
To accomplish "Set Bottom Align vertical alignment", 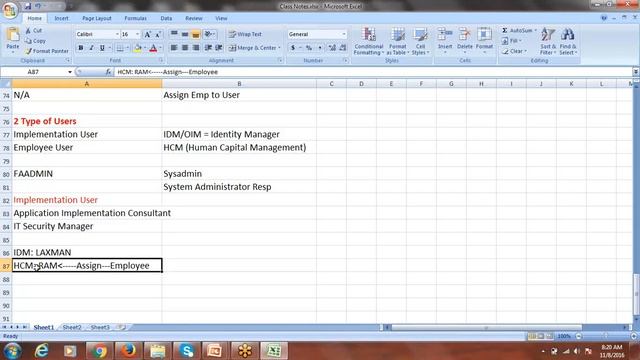I will pyautogui.click(x=196, y=34).
